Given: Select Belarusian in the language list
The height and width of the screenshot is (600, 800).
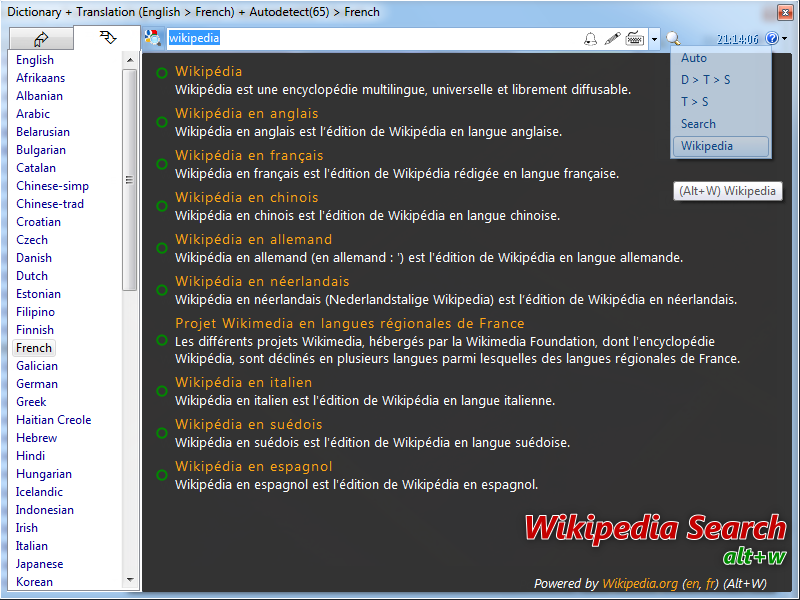Looking at the screenshot, I should coord(43,132).
